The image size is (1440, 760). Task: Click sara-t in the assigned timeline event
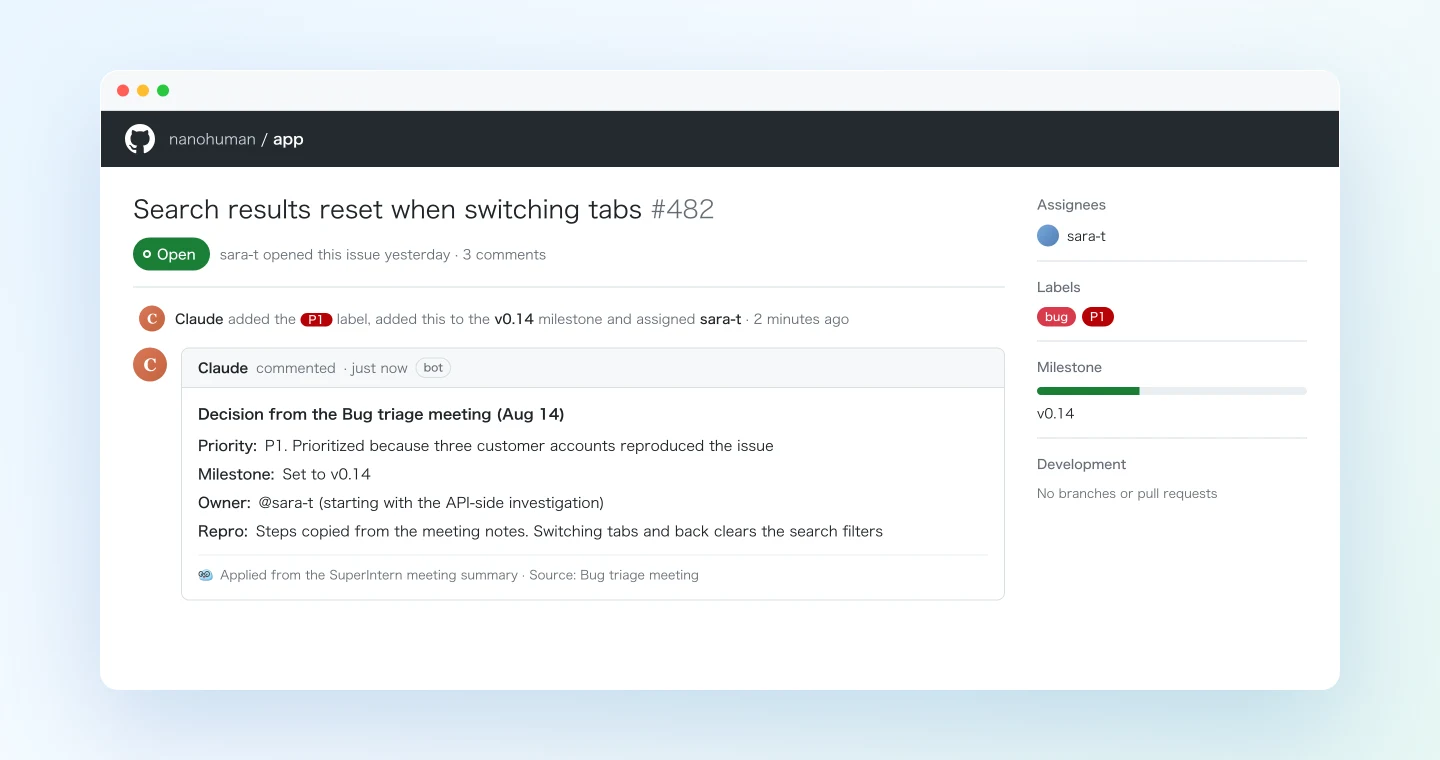pyautogui.click(x=720, y=319)
